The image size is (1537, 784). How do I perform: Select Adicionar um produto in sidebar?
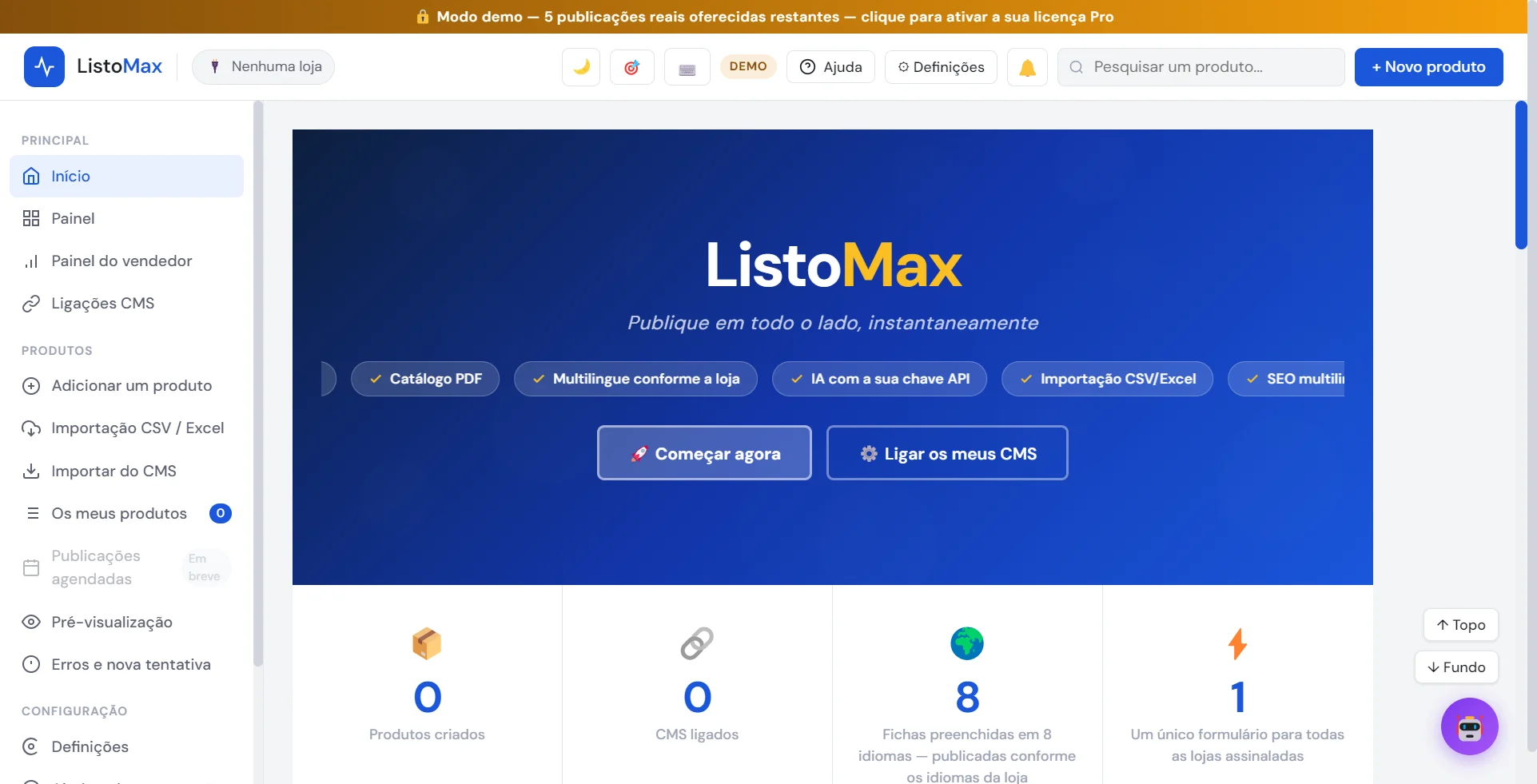coord(126,385)
